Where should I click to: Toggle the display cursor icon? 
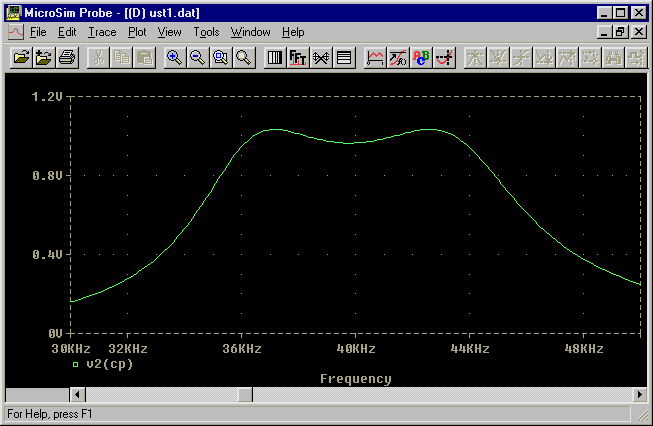tap(444, 57)
